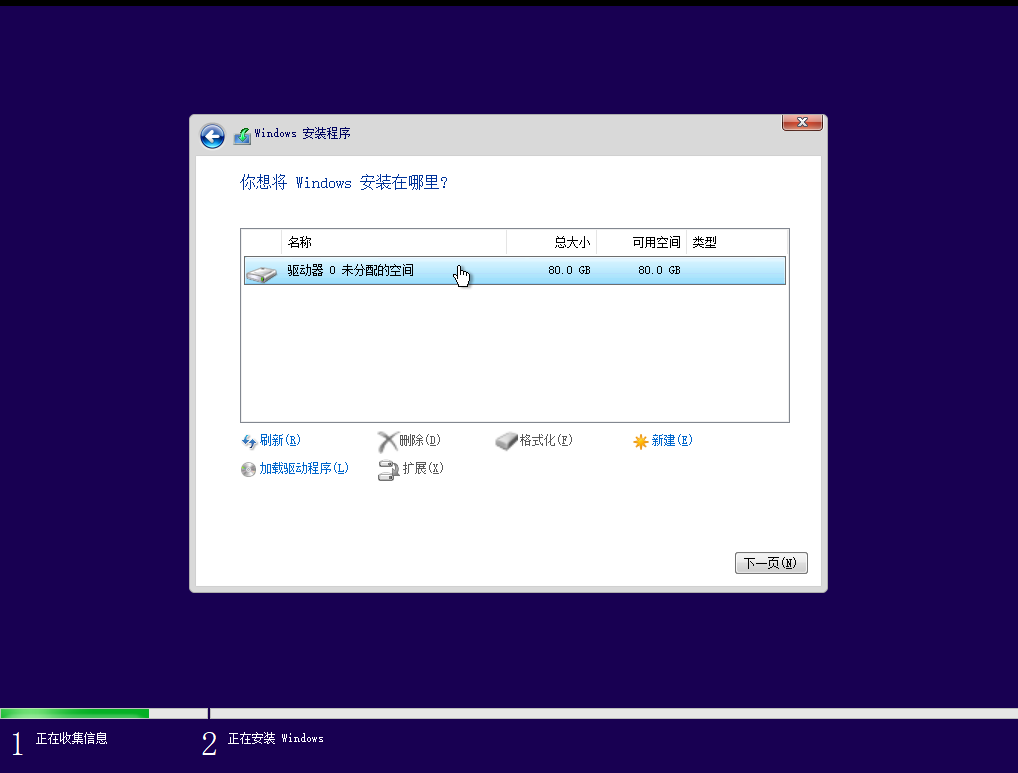Click the 名称 column header

point(393,242)
